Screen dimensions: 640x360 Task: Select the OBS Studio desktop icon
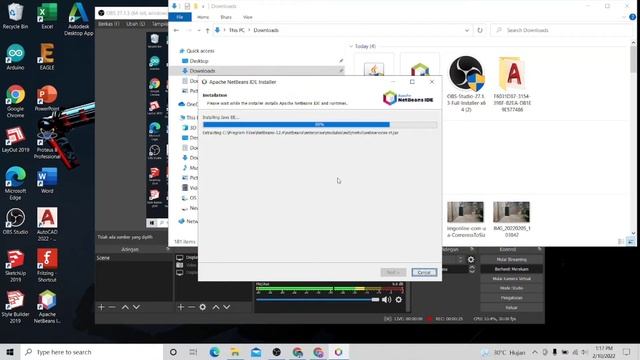tap(15, 222)
